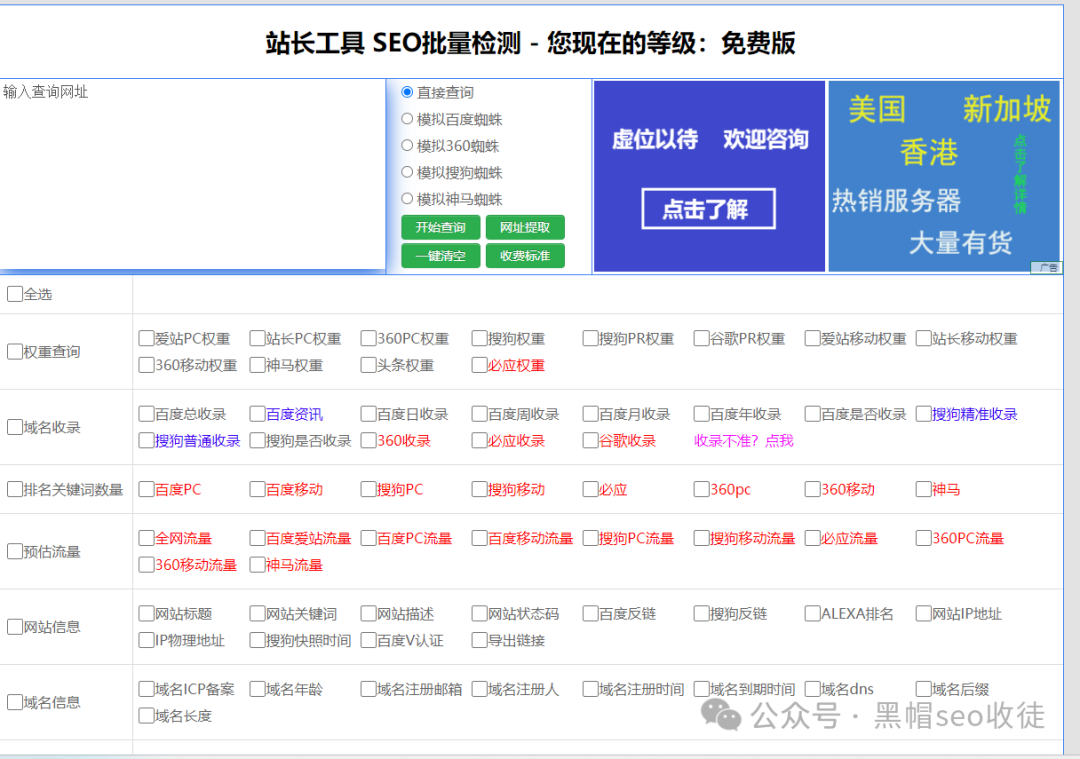Check the 网站标题 info option
Viewport: 1080px width, 759px height.
[146, 613]
